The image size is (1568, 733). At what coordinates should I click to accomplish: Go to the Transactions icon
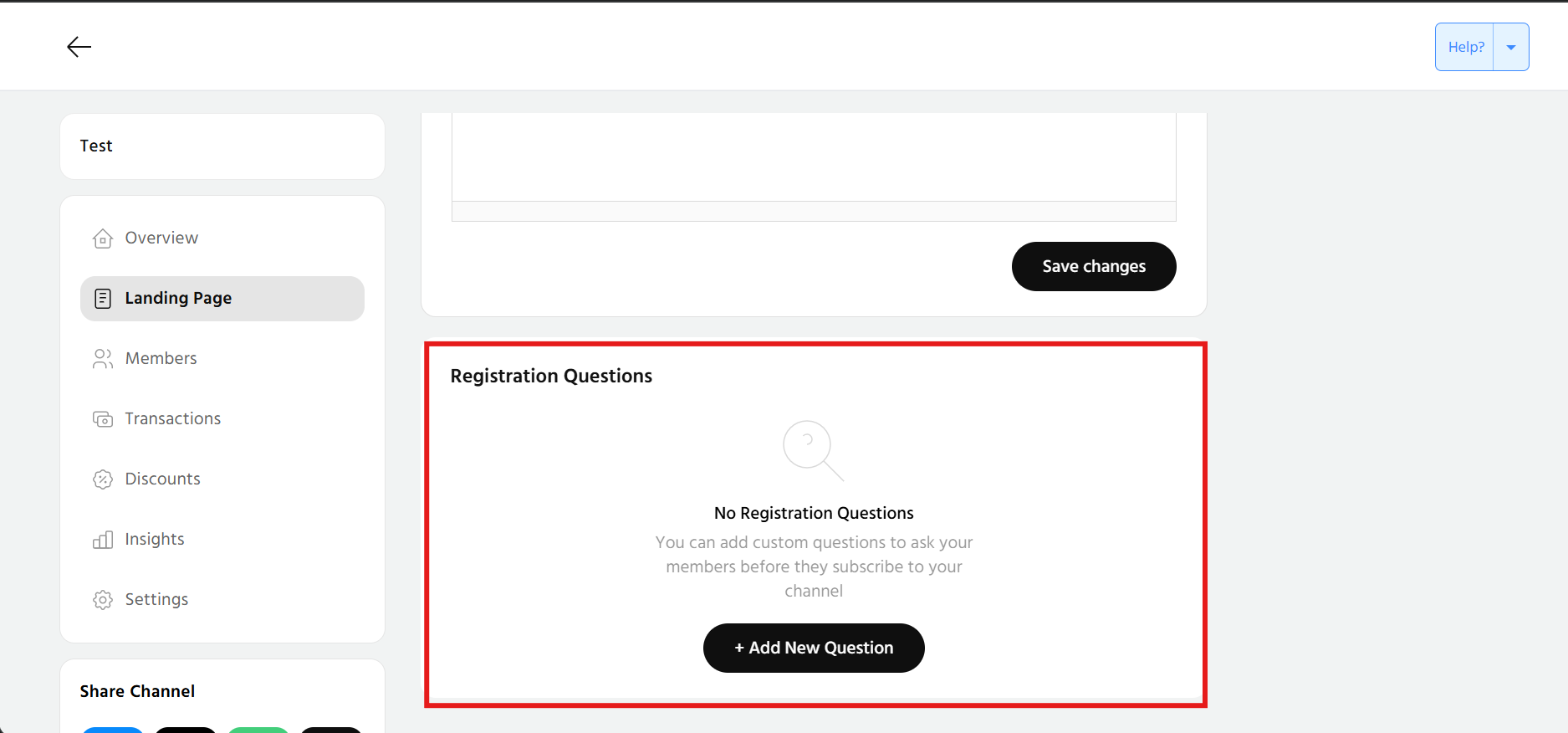click(103, 419)
